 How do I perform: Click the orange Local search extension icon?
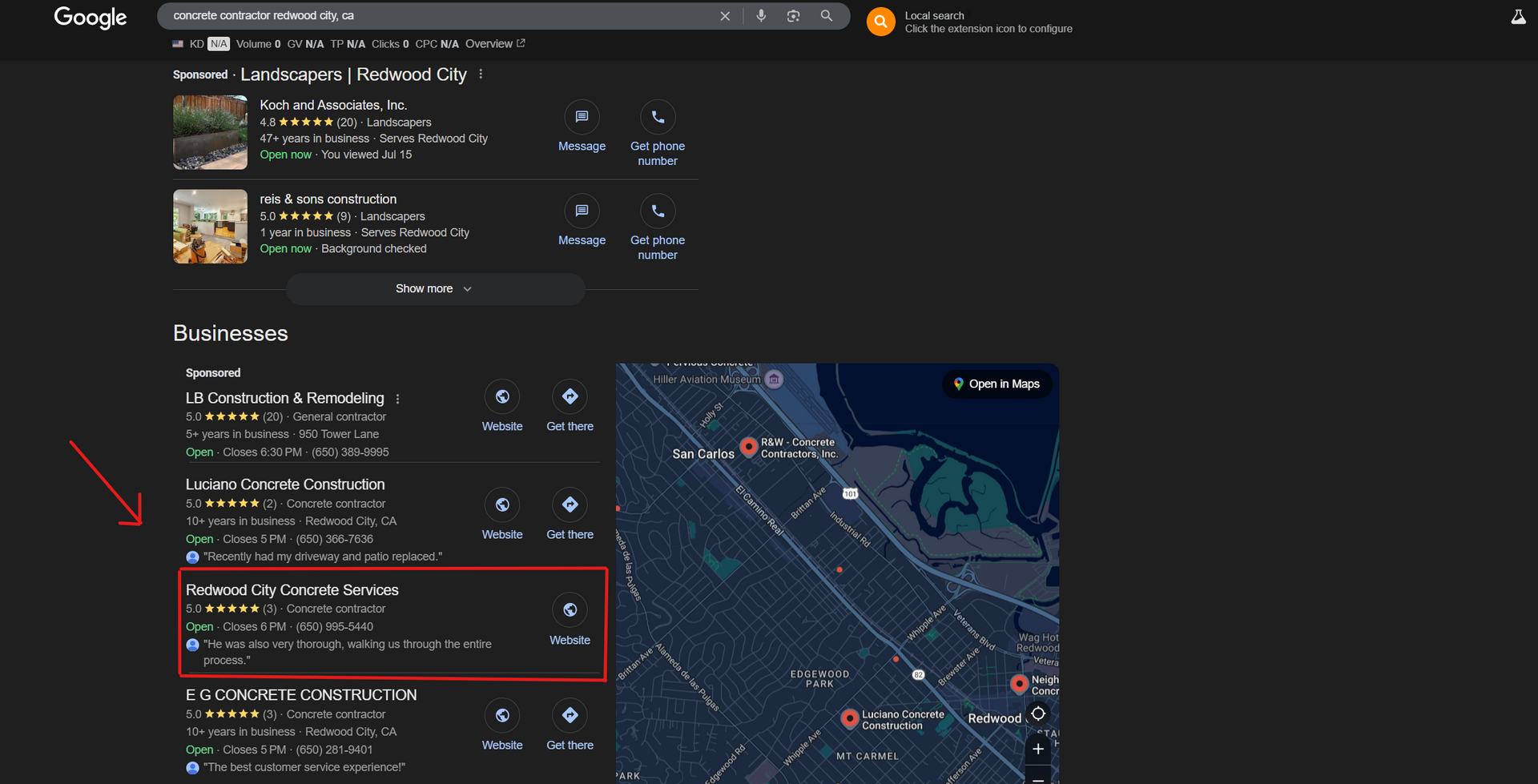tap(880, 22)
